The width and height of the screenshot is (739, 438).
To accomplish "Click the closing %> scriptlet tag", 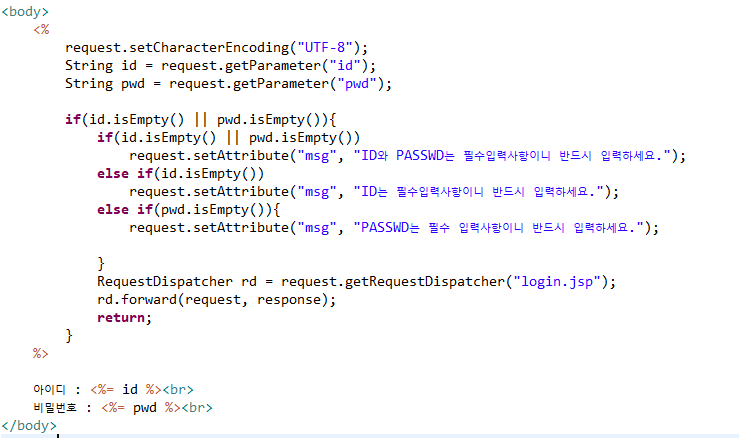I will [x=41, y=353].
